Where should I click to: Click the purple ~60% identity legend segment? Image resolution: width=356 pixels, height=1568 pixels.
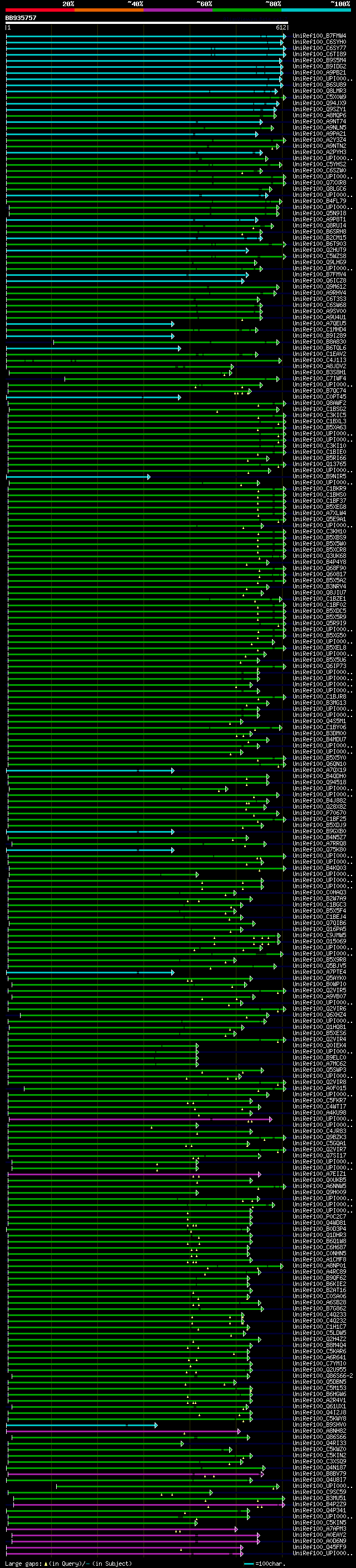179,10
